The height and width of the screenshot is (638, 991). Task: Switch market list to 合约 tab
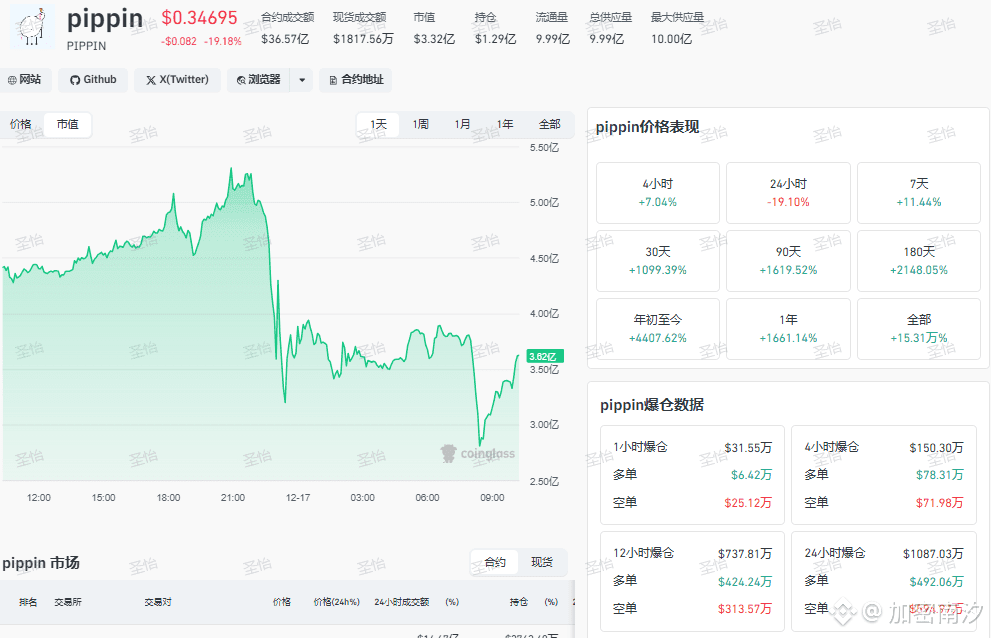click(495, 563)
